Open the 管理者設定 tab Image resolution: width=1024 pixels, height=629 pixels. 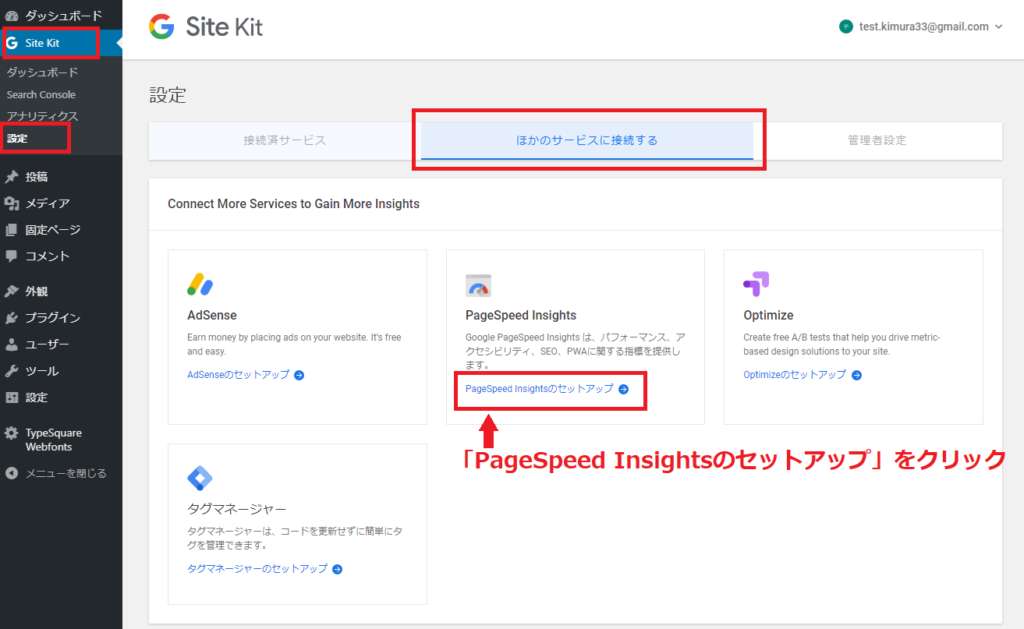coord(877,140)
